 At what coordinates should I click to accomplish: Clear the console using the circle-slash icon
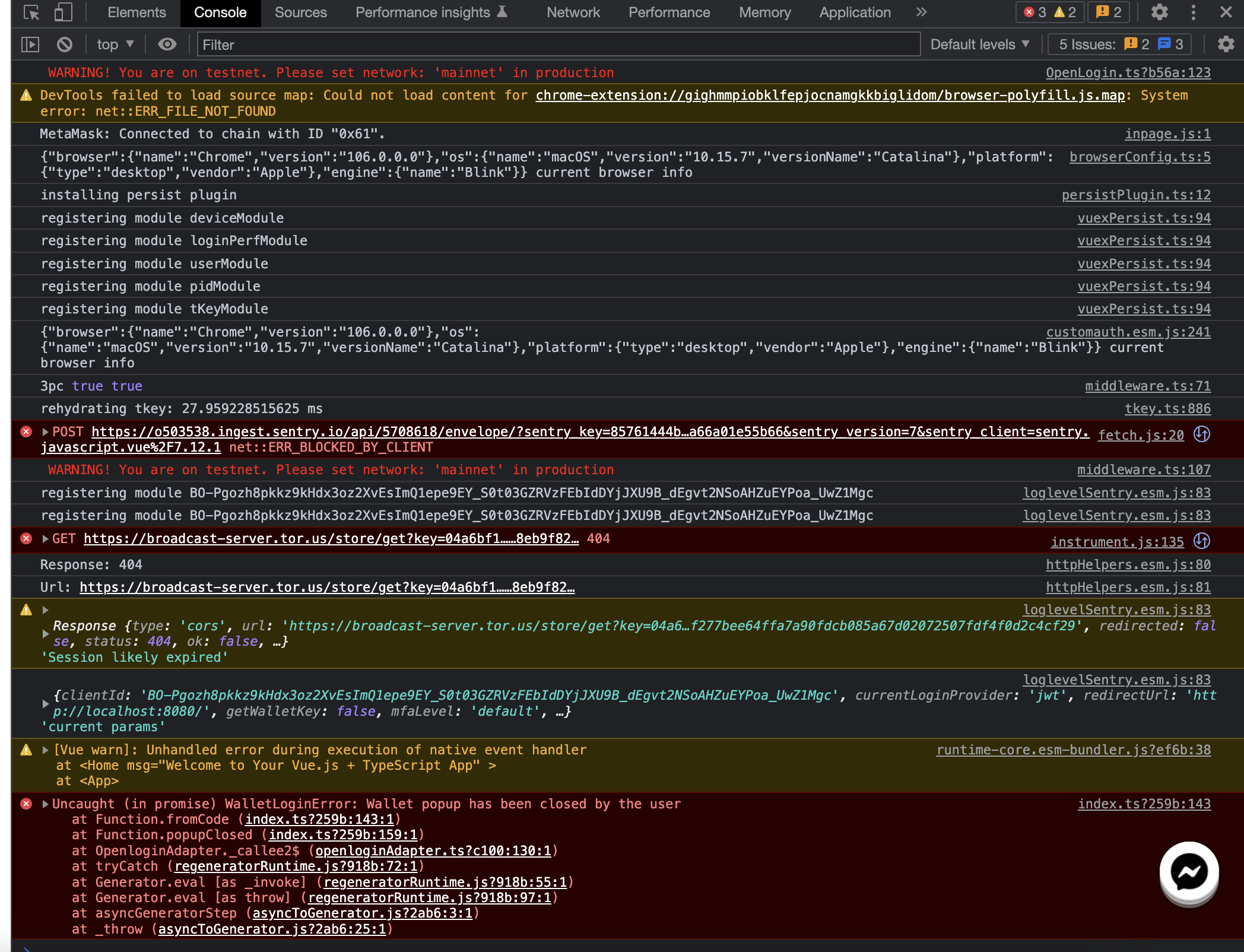click(64, 44)
